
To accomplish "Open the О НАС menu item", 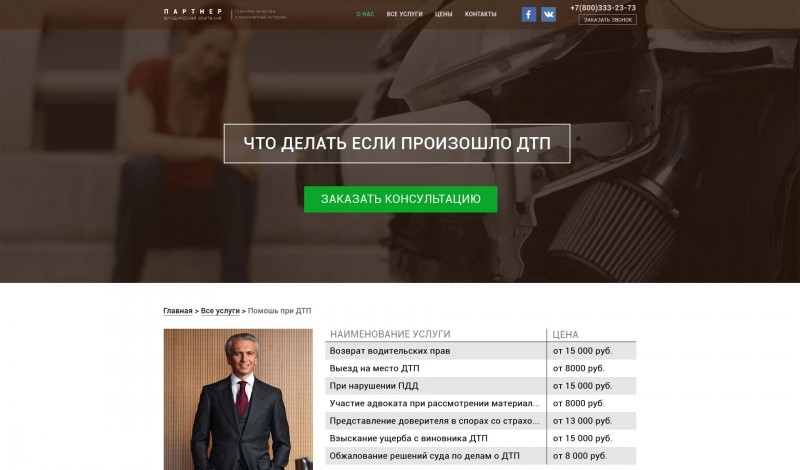I will [x=365, y=14].
